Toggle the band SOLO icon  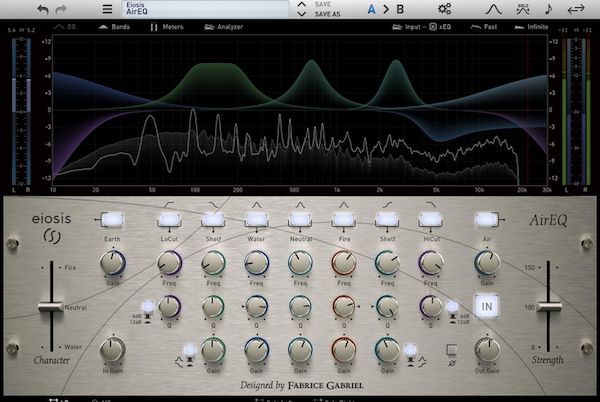click(x=523, y=9)
